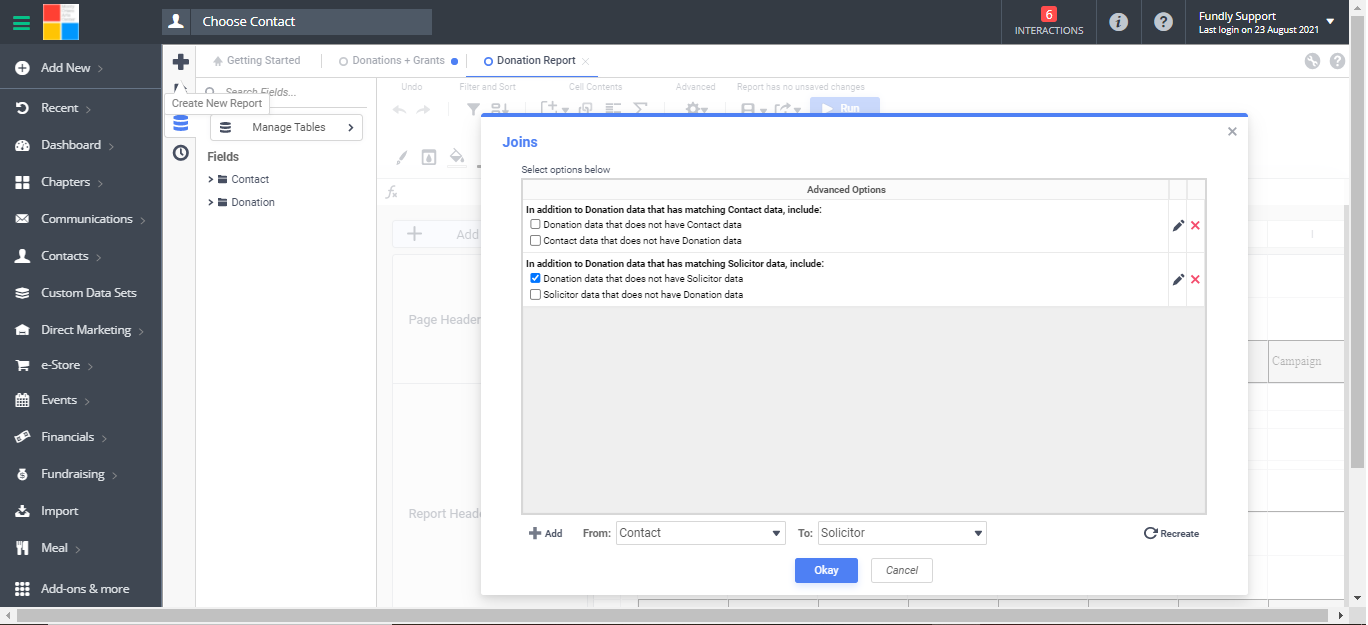Click the Search Fields input

[285, 91]
